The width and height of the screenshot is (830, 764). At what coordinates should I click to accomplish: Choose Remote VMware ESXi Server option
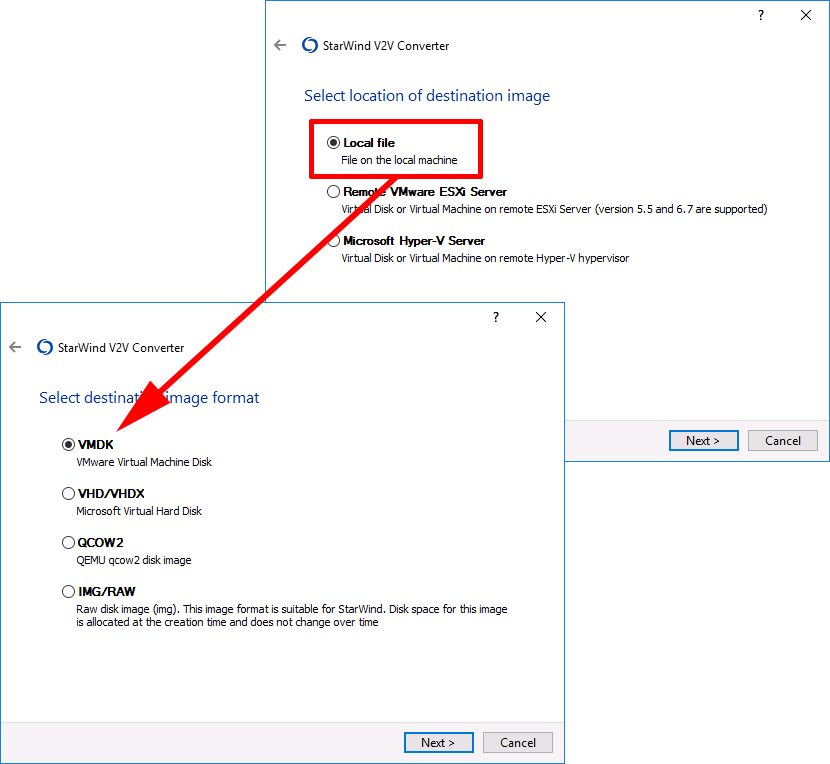pyautogui.click(x=333, y=192)
